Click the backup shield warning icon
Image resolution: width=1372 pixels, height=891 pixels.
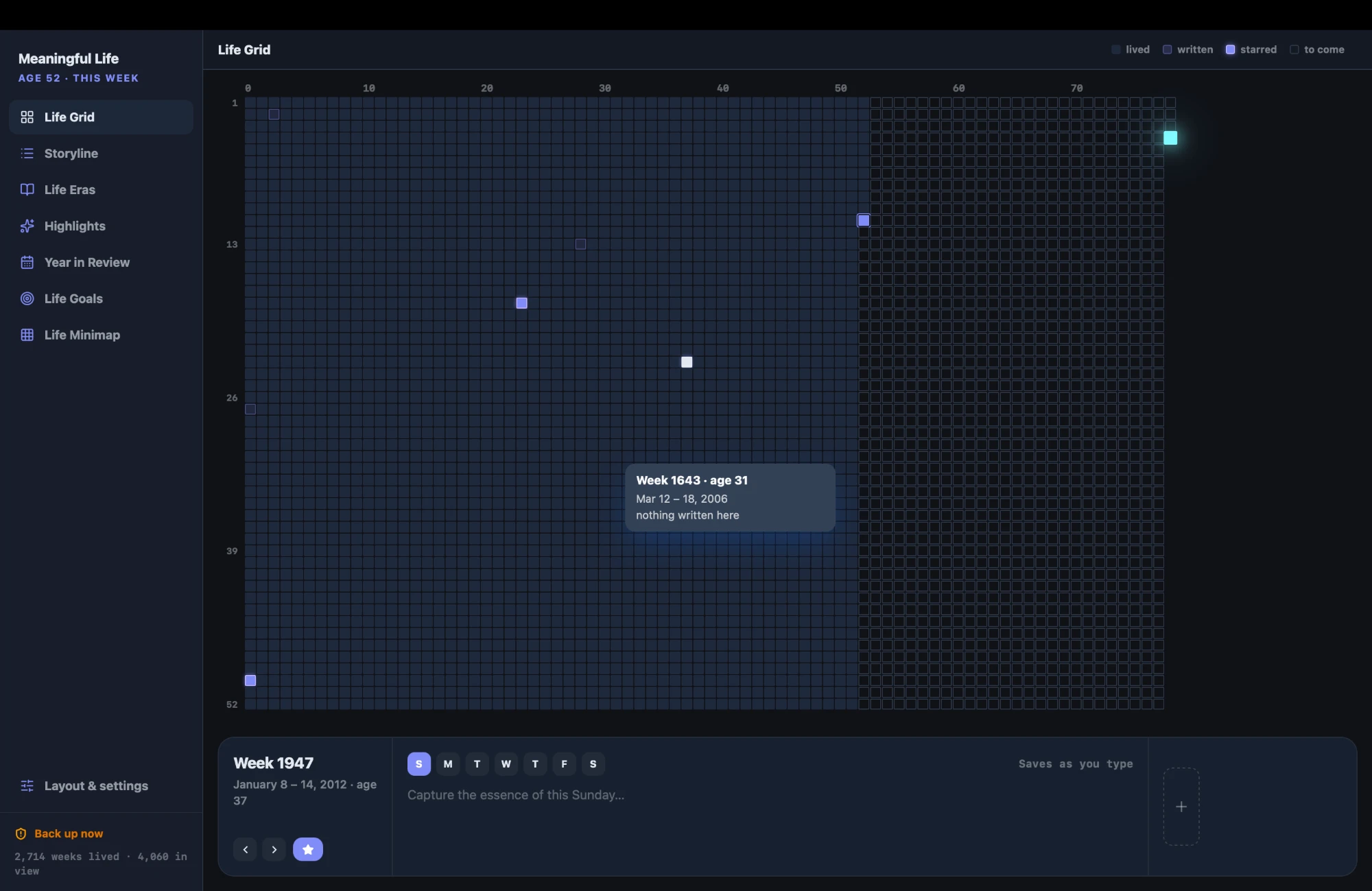(21, 834)
